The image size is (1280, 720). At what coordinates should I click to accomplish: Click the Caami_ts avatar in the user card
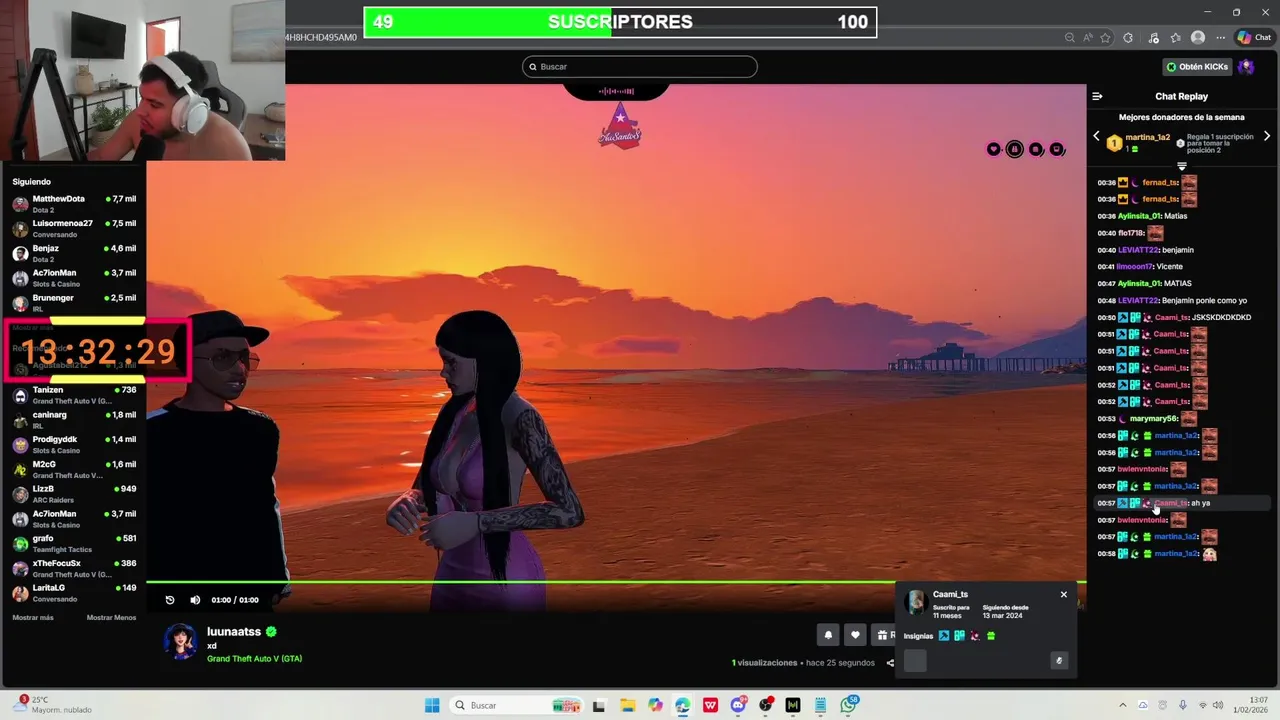[915, 602]
